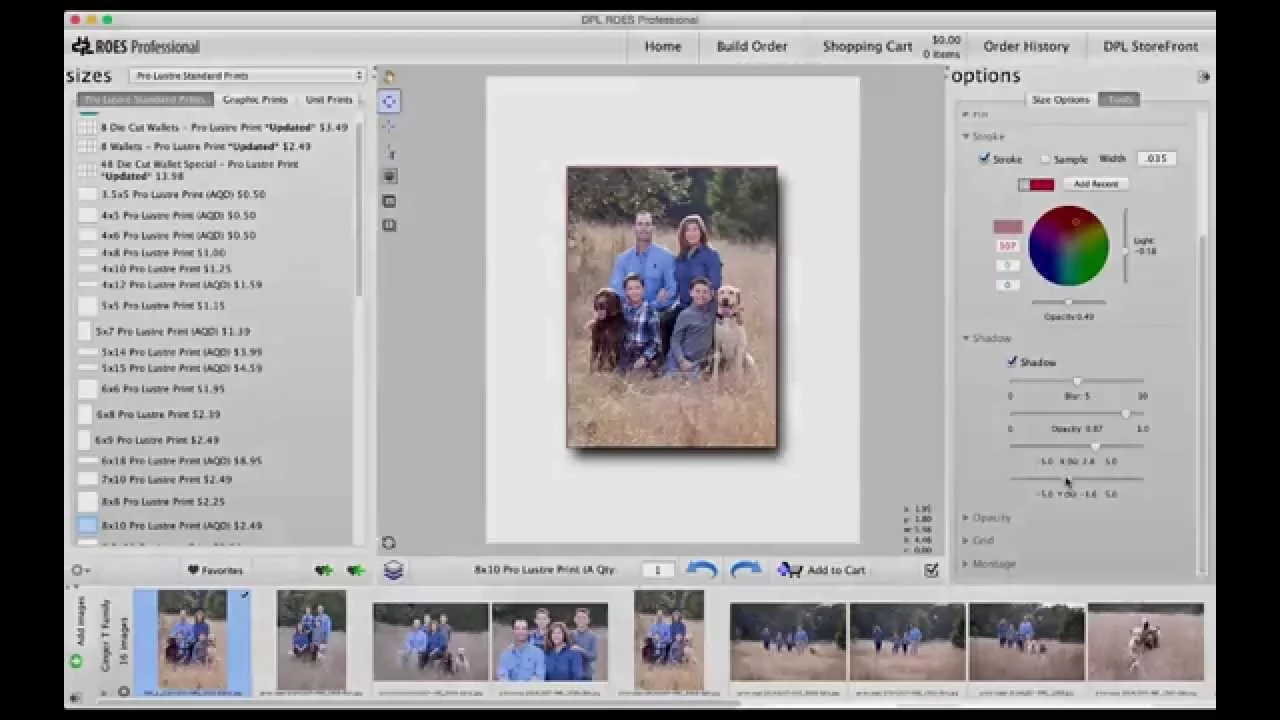Viewport: 1280px width, 720px height.
Task: Click the 8 Die Cut Wallets grid icon
Action: pos(88,128)
